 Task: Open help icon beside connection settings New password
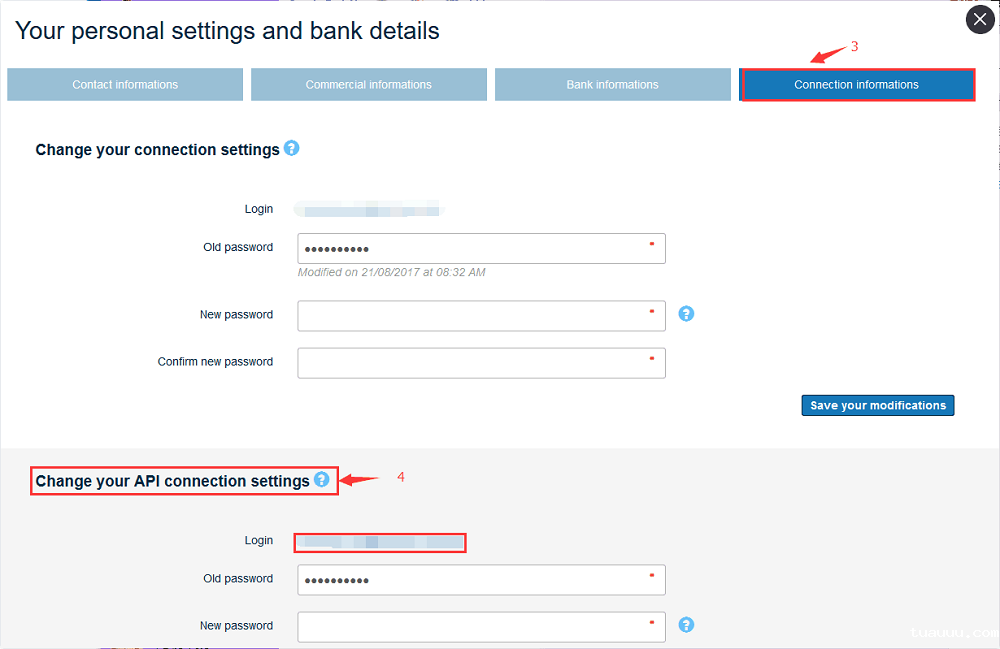(686, 314)
